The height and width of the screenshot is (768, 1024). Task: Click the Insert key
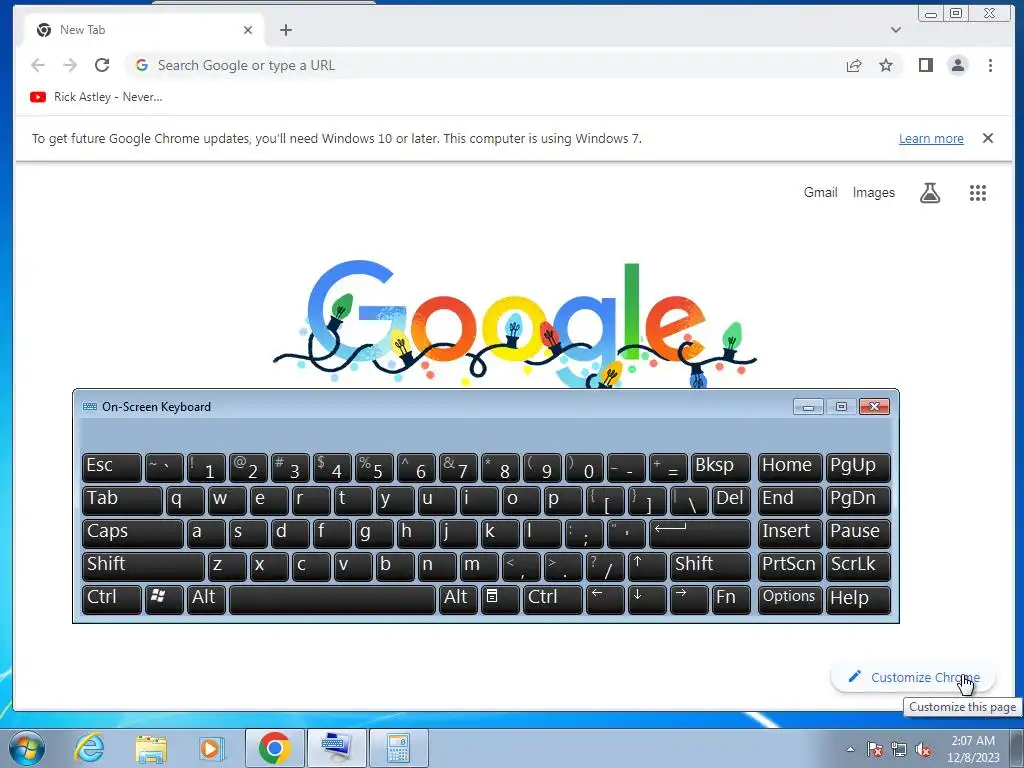click(790, 533)
